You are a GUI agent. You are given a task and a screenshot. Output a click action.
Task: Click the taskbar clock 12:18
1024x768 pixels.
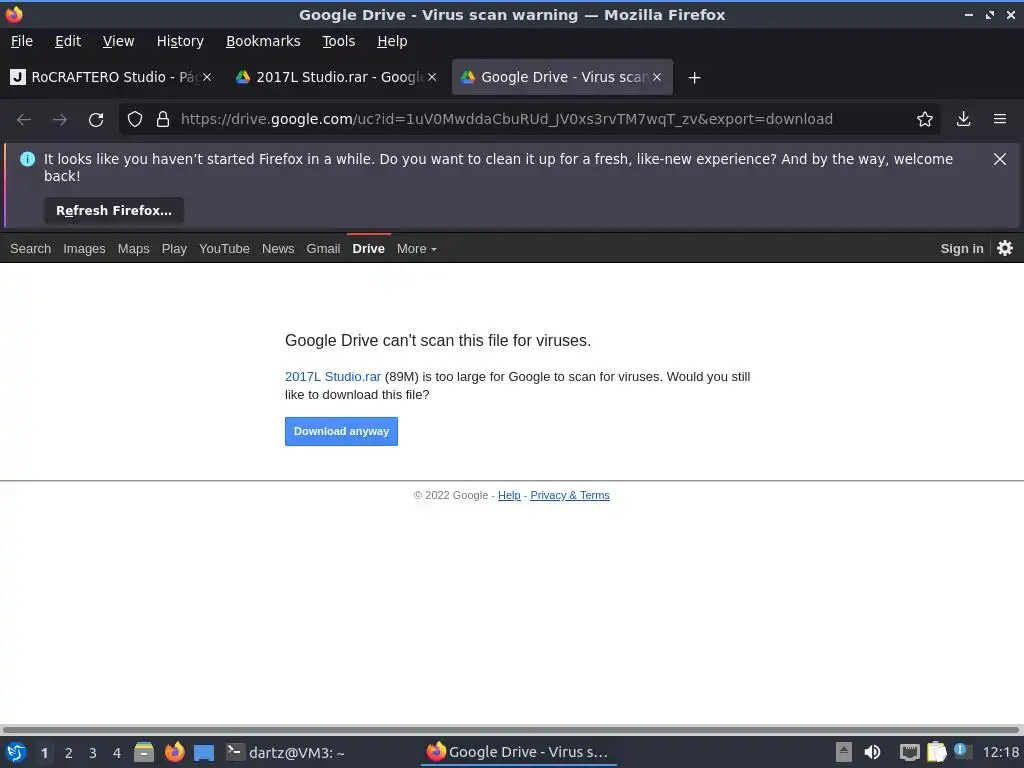1000,752
